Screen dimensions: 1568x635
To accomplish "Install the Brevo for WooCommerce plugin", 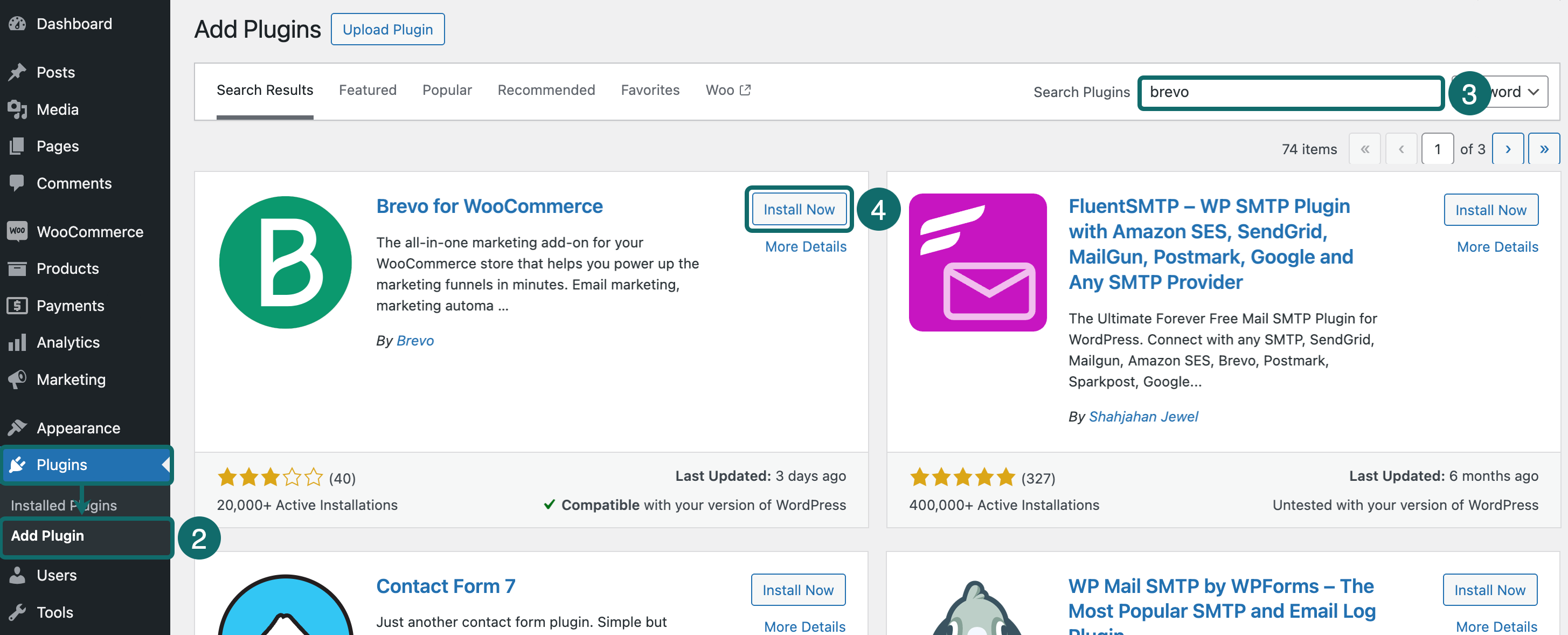I will click(x=799, y=209).
